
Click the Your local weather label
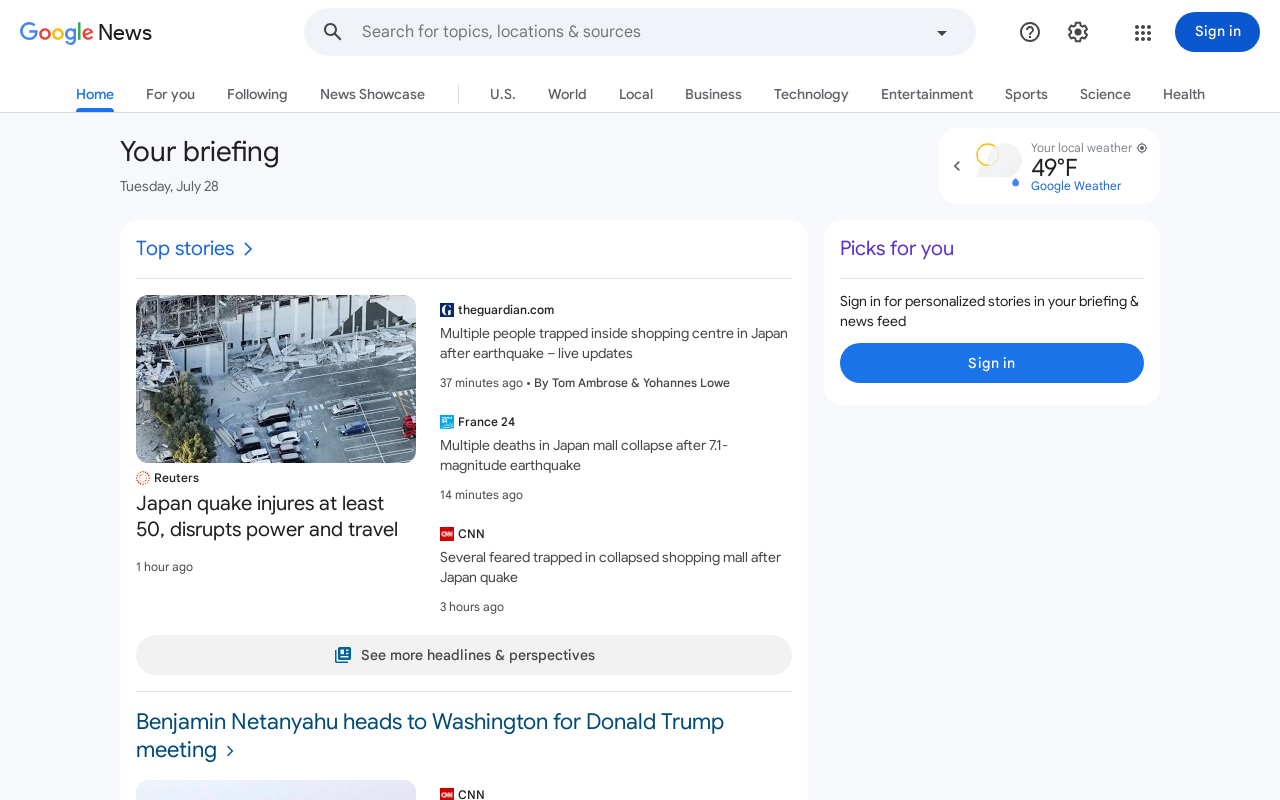[x=1082, y=148]
